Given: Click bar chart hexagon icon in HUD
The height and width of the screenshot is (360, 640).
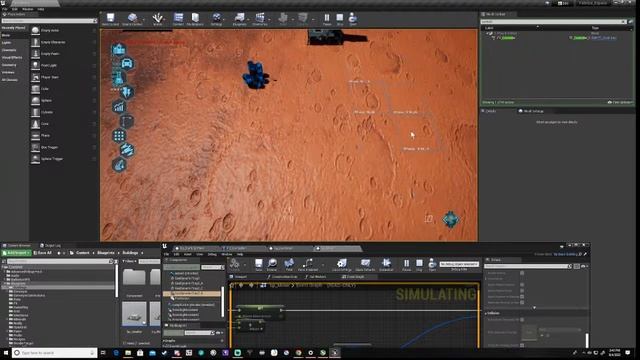Looking at the screenshot, I should click(x=119, y=107).
